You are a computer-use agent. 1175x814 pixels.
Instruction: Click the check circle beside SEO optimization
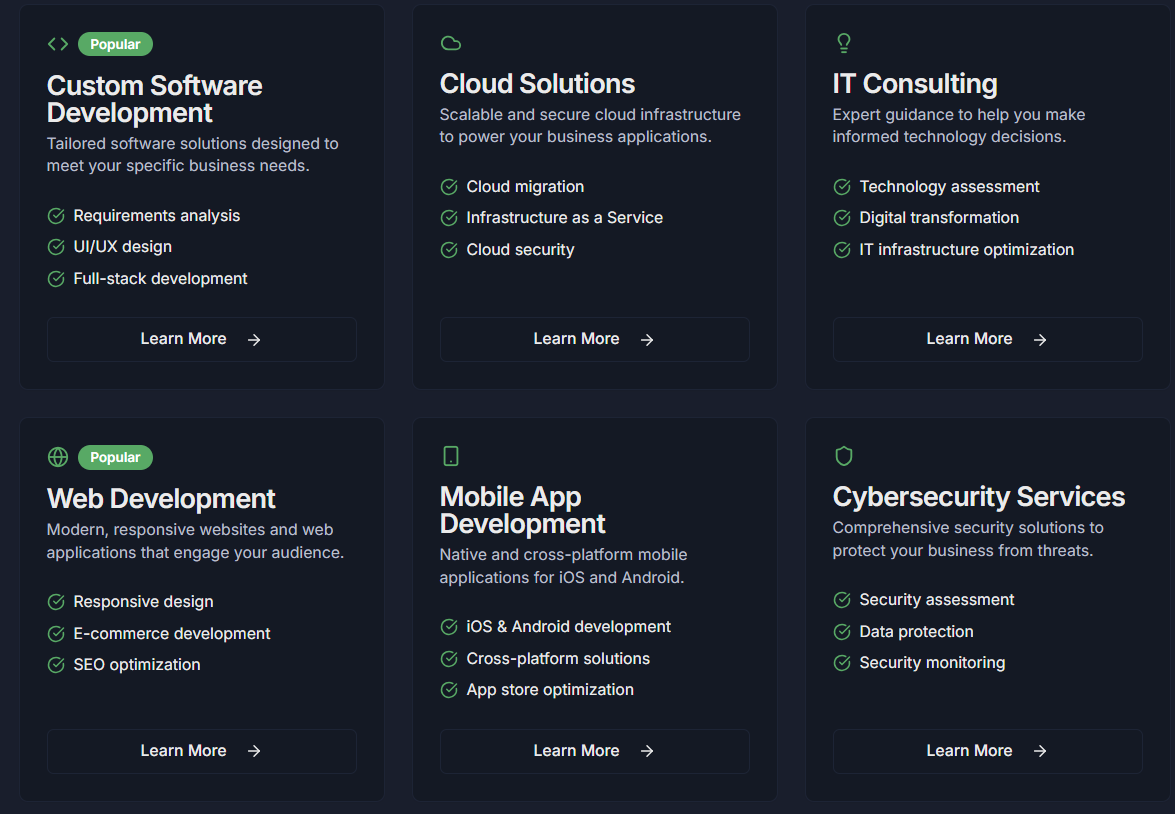(56, 665)
